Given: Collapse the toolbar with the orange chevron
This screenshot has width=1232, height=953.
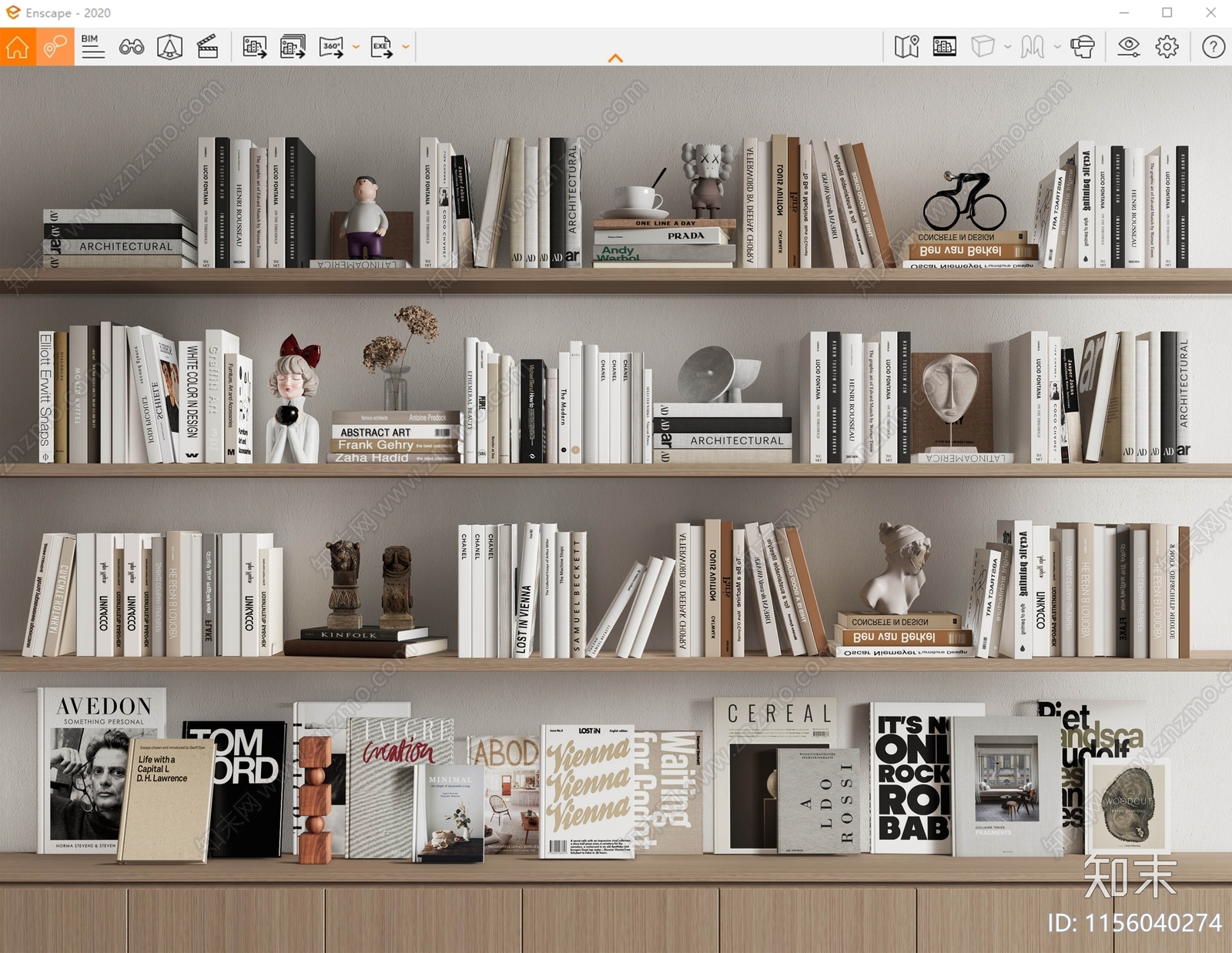Looking at the screenshot, I should coord(615,59).
